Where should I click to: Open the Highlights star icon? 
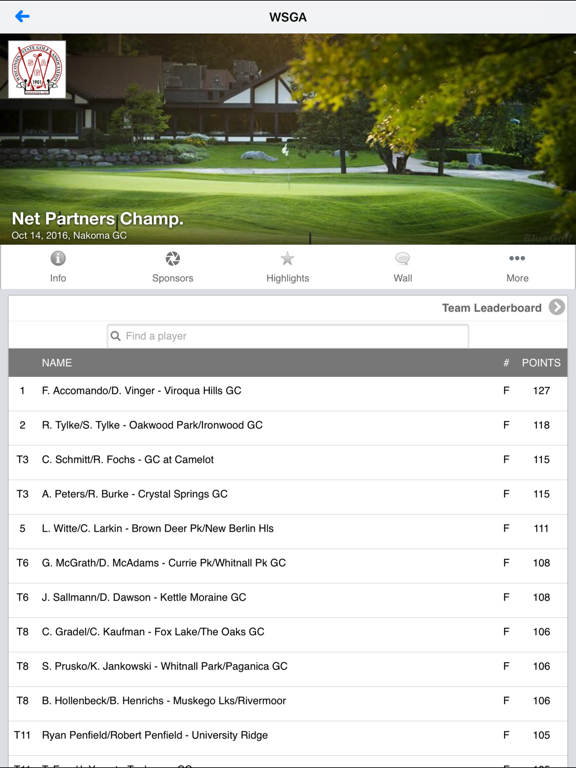pyautogui.click(x=288, y=258)
